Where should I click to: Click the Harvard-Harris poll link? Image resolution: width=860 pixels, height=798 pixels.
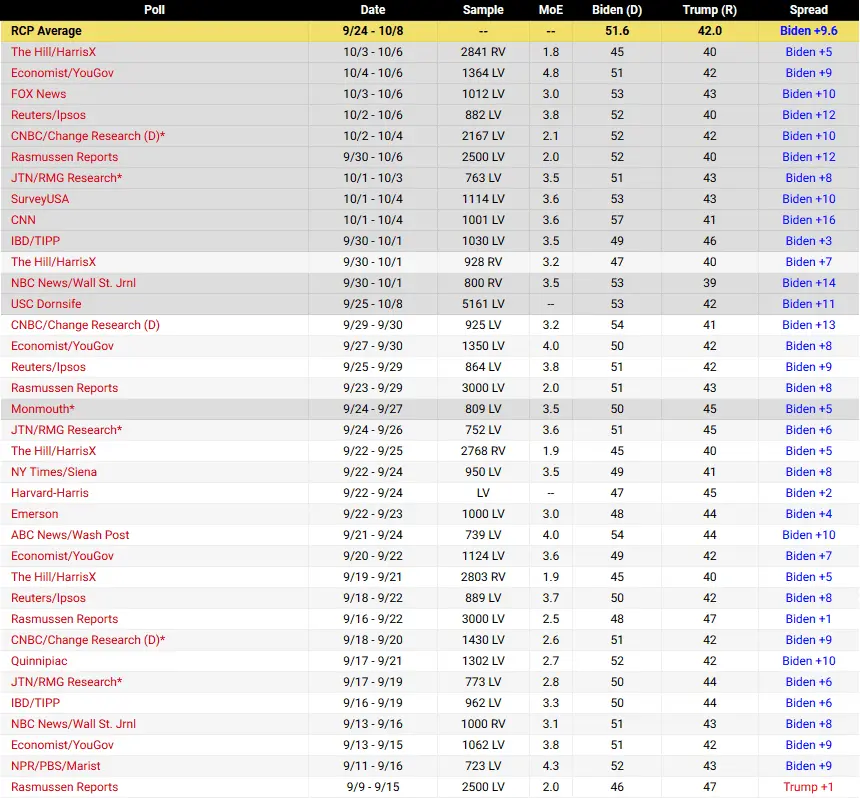tap(49, 493)
